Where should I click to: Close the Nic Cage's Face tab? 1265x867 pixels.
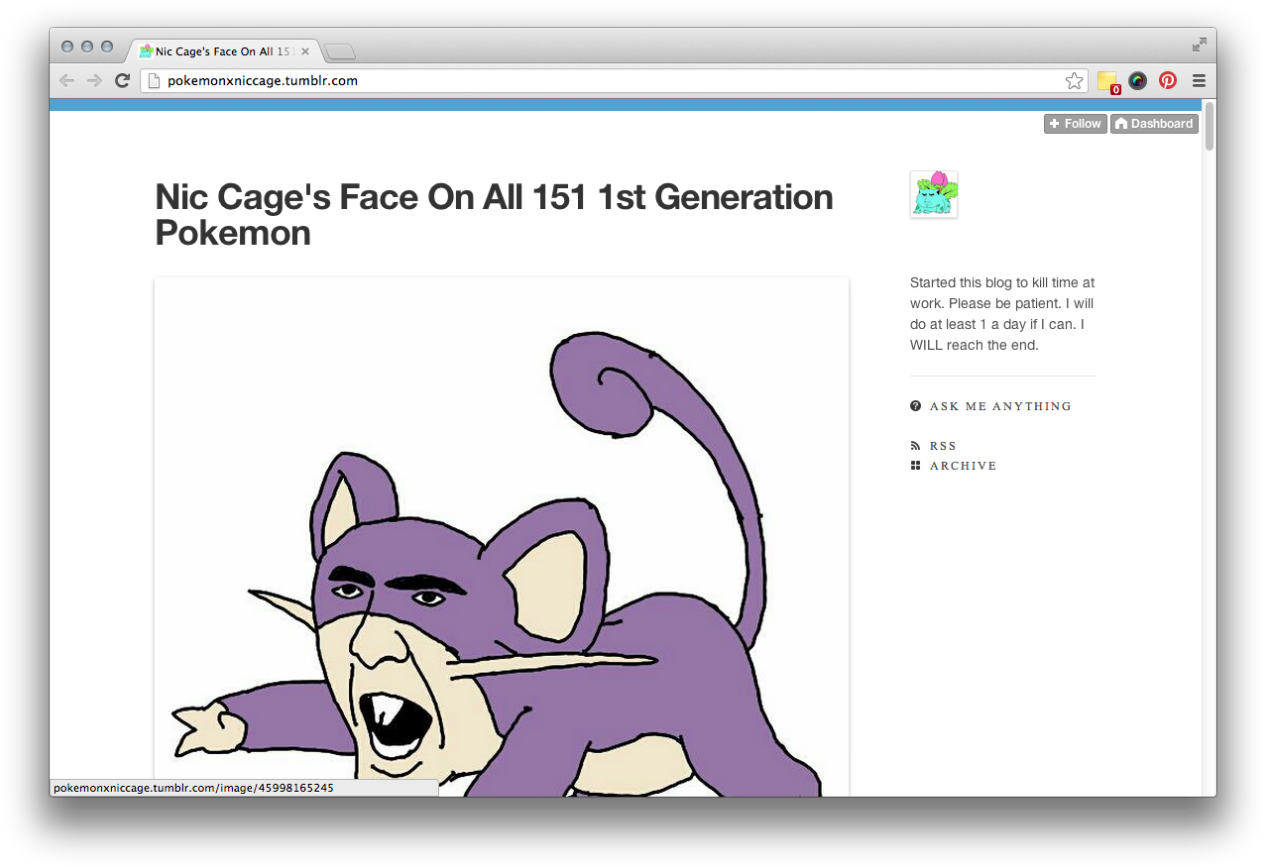305,51
